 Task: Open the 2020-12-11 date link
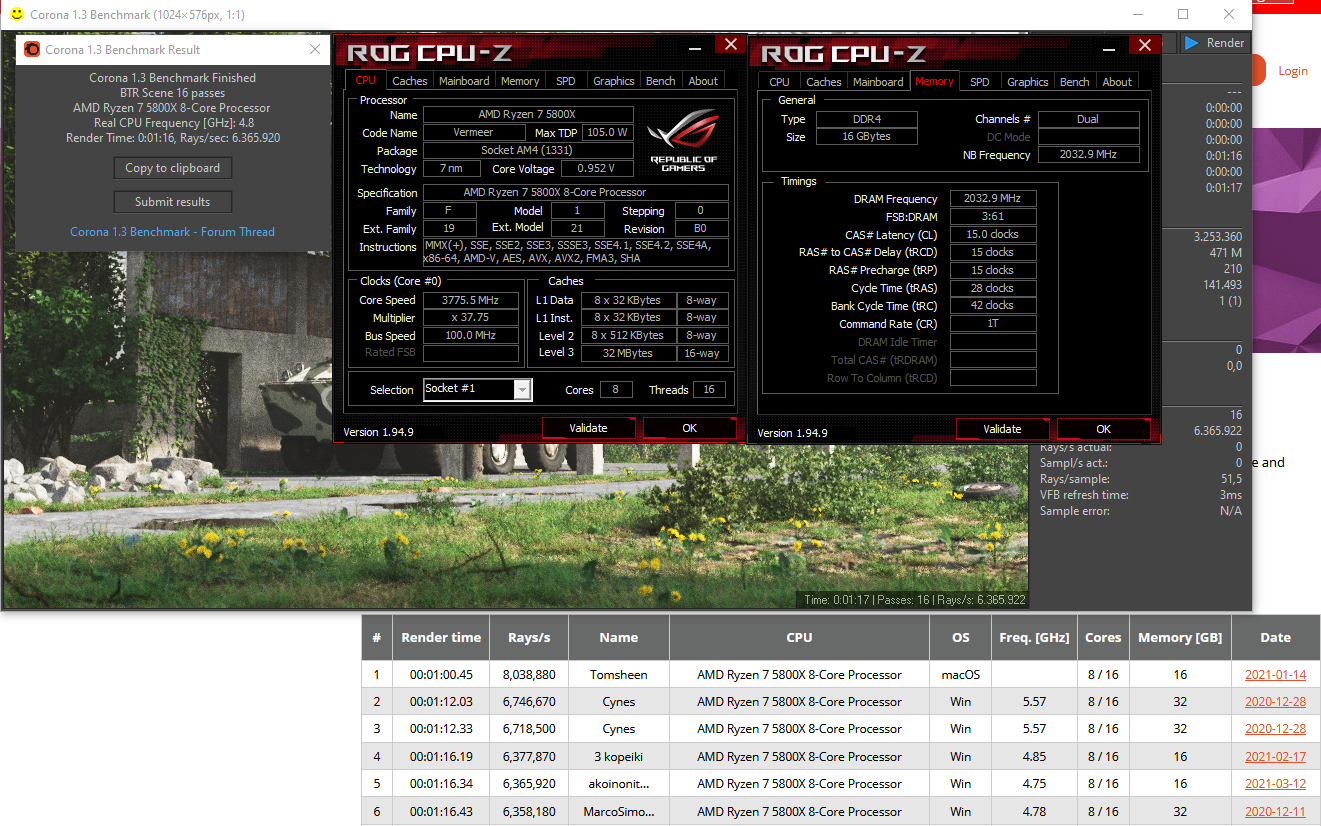coord(1275,811)
